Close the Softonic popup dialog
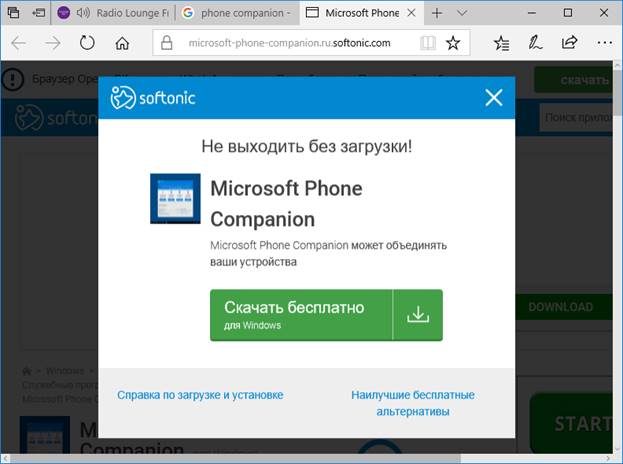The image size is (623, 464). (x=493, y=97)
